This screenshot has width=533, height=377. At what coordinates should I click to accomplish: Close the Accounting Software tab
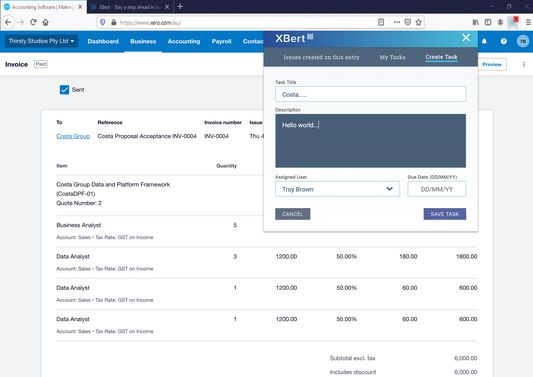80,7
